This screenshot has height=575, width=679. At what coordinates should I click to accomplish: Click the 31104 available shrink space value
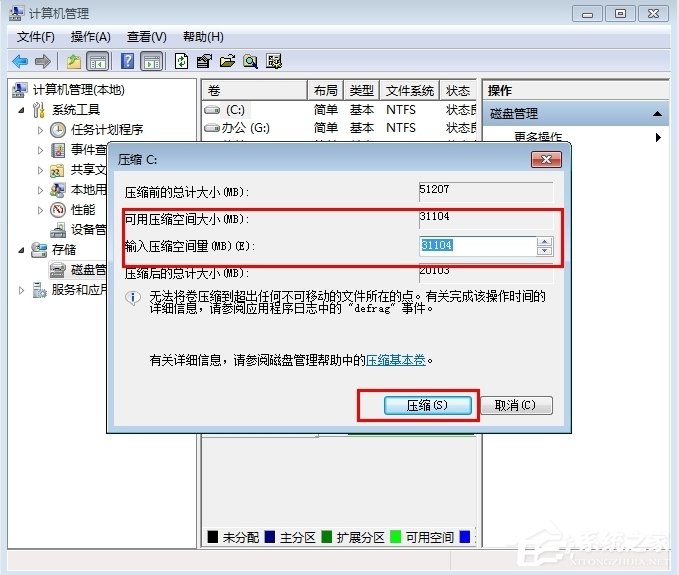[x=434, y=216]
